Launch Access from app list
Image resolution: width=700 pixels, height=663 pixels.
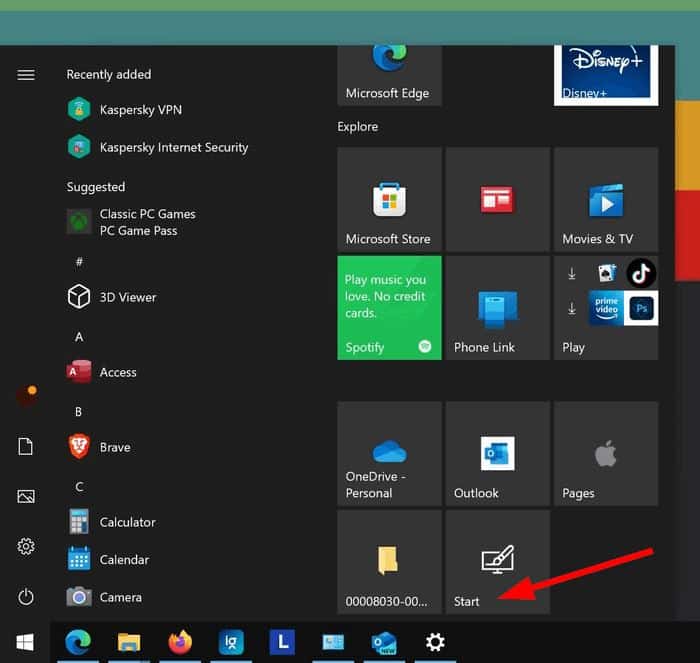click(102, 372)
